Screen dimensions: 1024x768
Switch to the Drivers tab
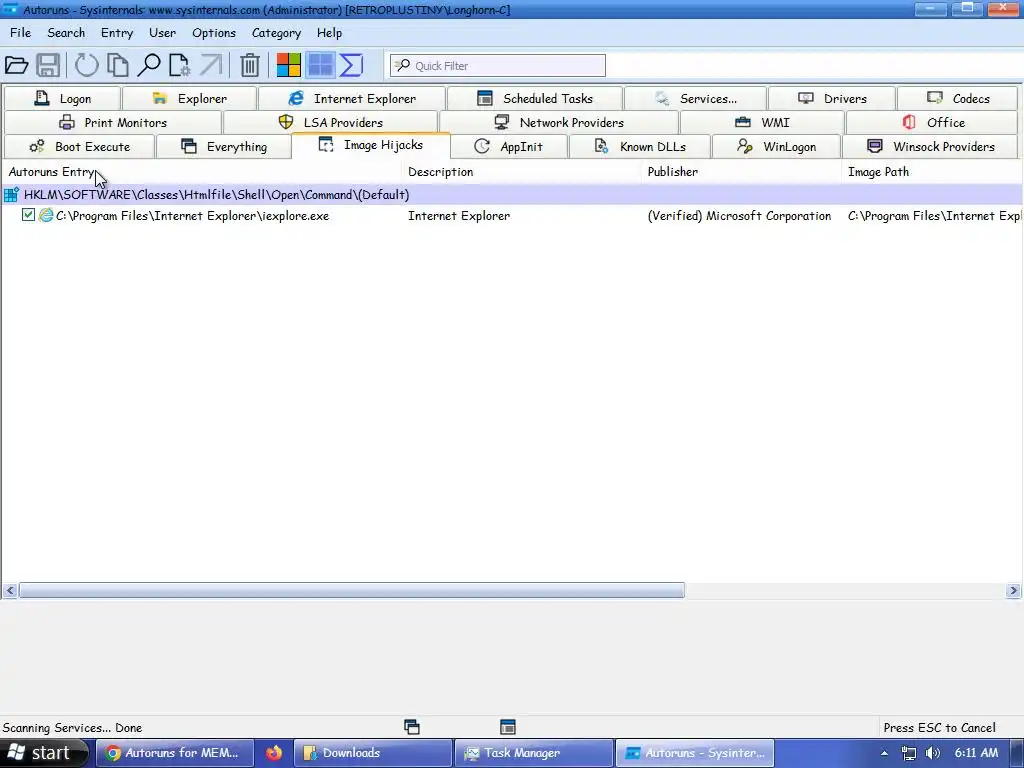832,98
